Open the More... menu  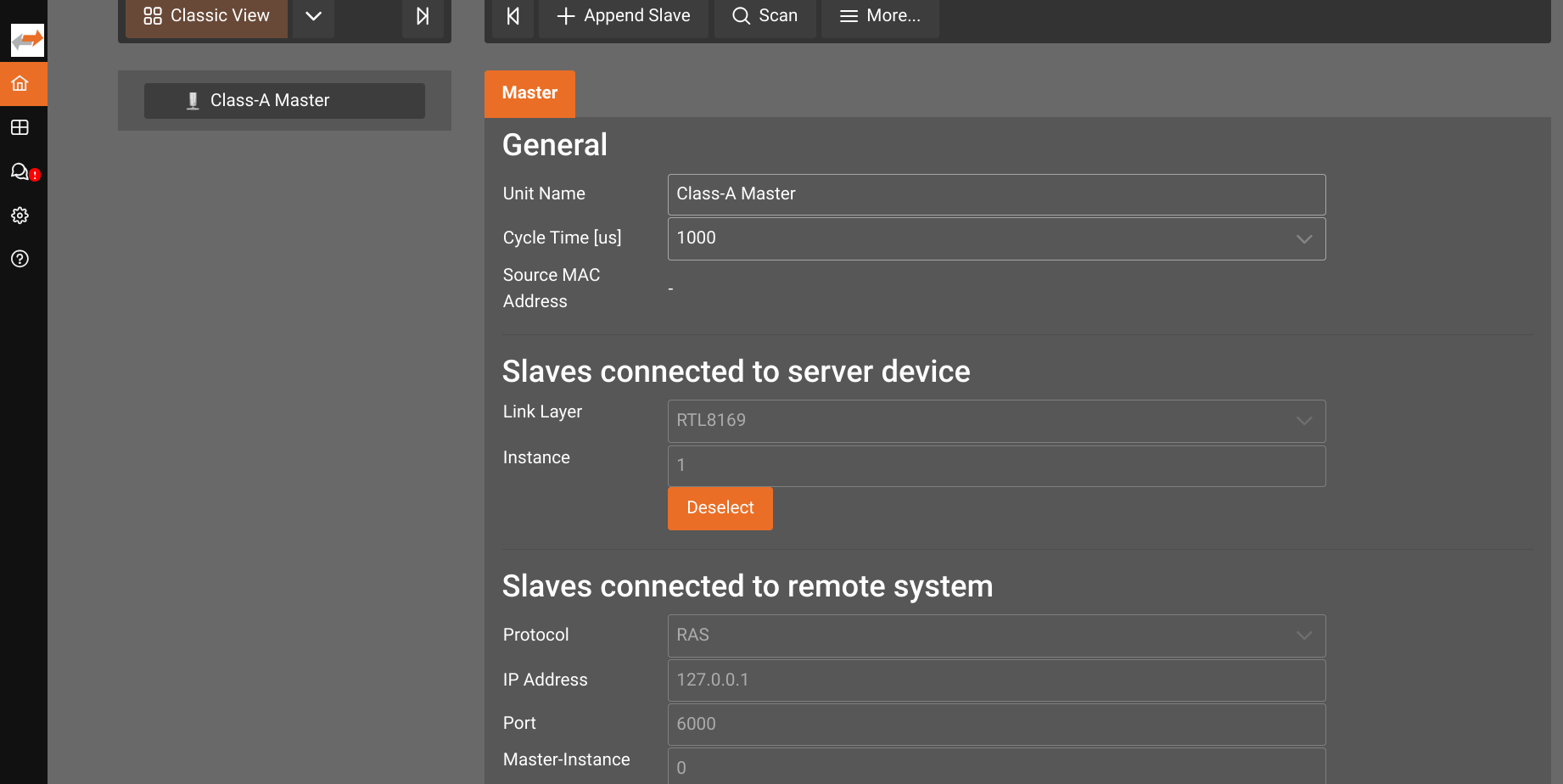tap(880, 15)
